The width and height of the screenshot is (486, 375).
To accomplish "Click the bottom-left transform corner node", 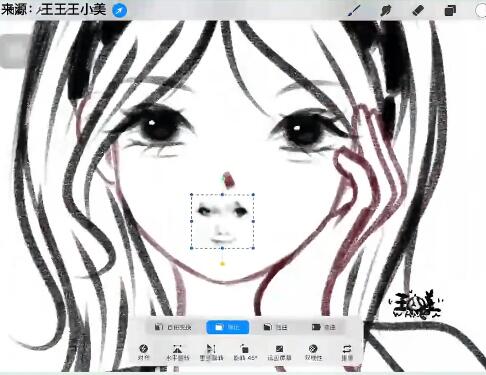I will (x=192, y=248).
